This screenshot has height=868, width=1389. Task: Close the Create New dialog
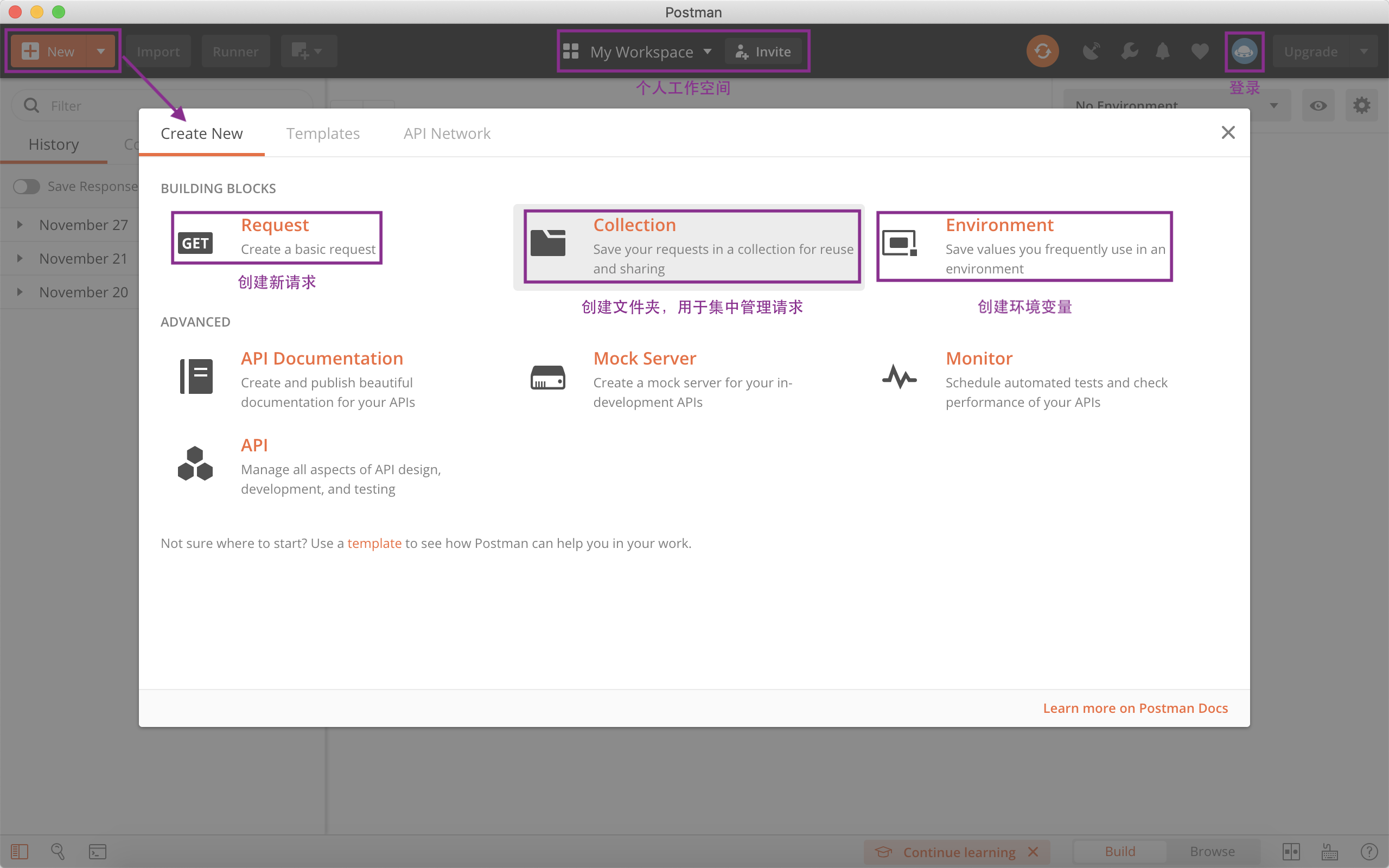click(x=1228, y=132)
